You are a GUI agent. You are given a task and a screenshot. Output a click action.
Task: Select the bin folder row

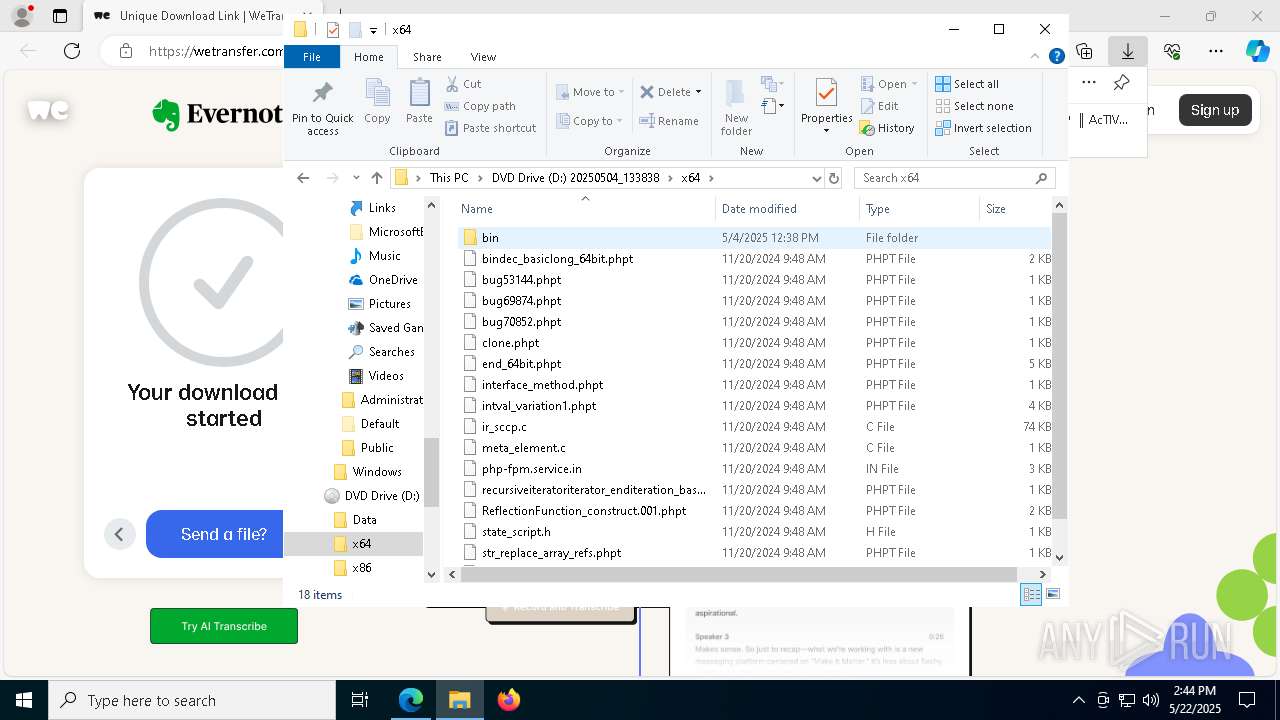[754, 238]
